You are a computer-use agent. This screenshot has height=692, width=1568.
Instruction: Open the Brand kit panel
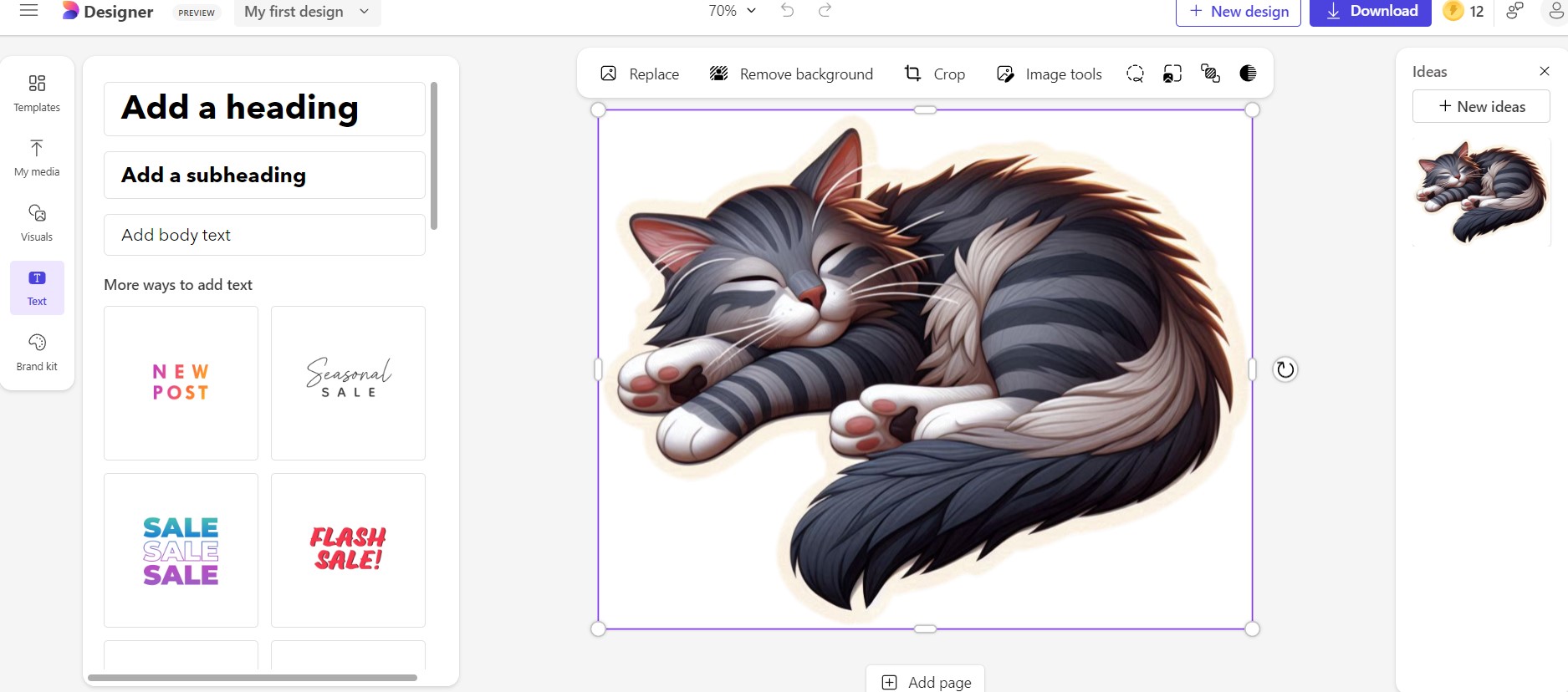click(37, 353)
